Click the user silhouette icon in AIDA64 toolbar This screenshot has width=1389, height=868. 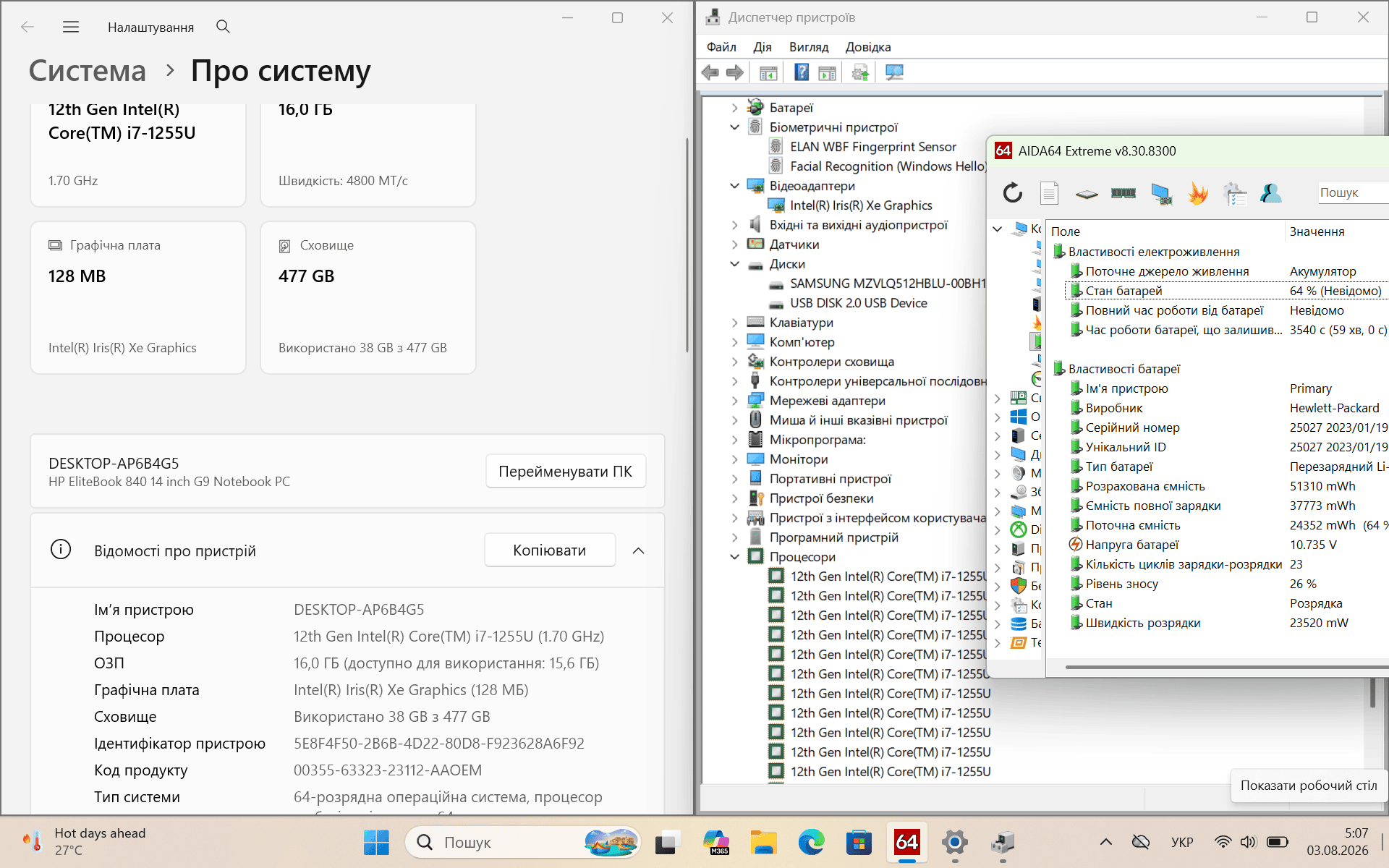[x=1270, y=192]
